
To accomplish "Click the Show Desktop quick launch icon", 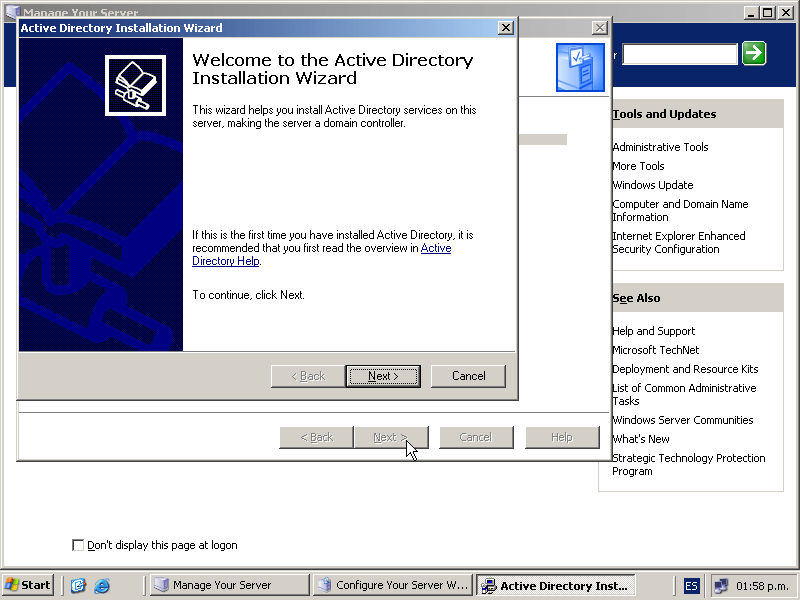I will [x=79, y=585].
